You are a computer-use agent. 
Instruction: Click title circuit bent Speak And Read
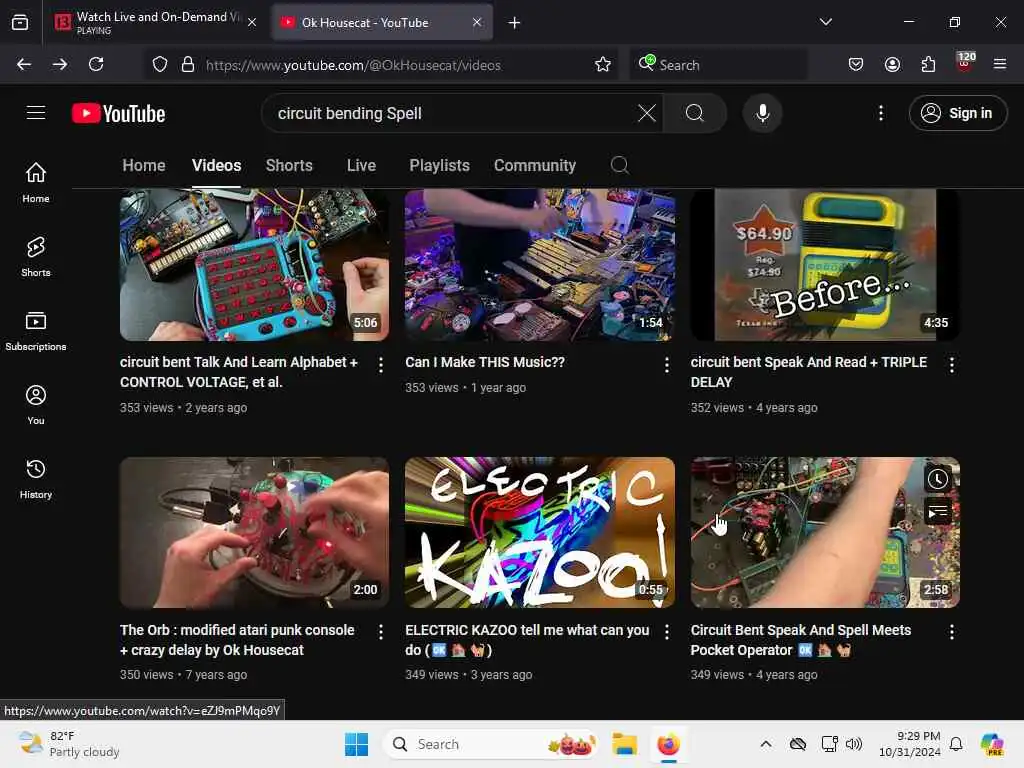[x=808, y=372]
